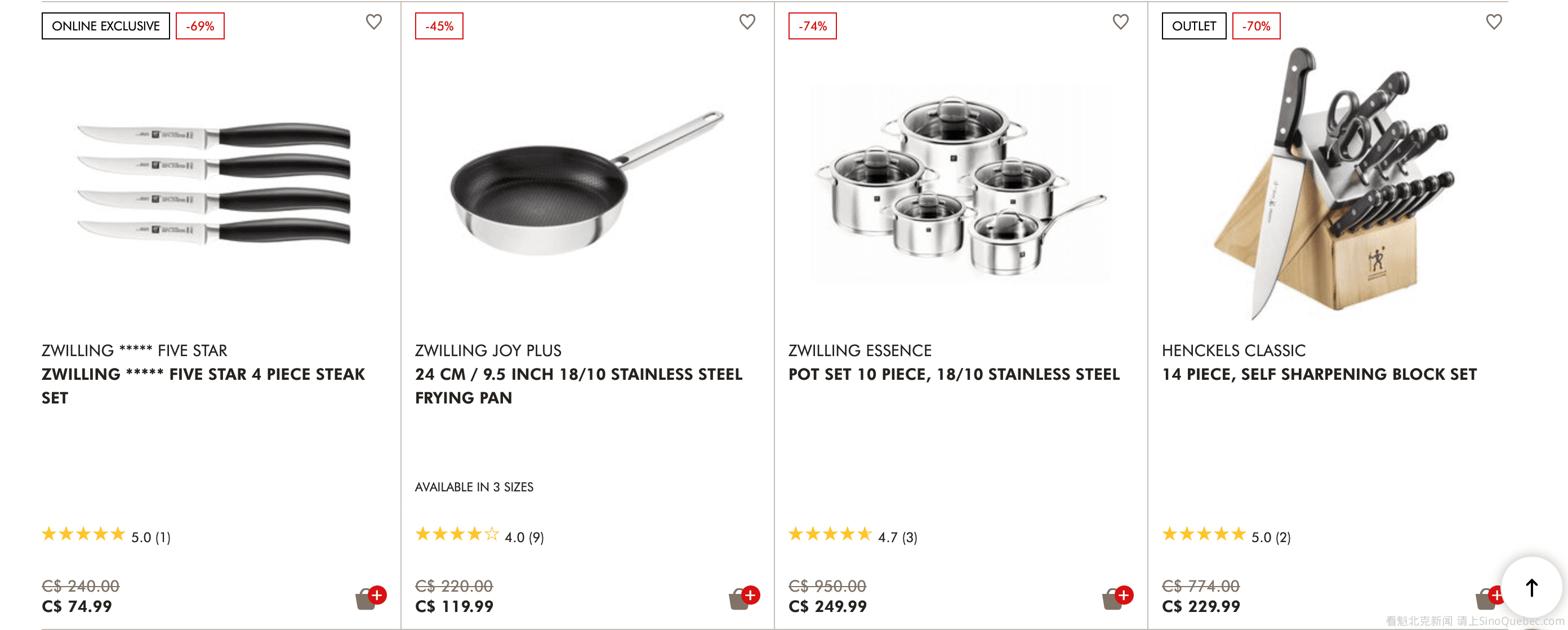
Task: Click the Online Exclusive badge
Action: click(105, 26)
